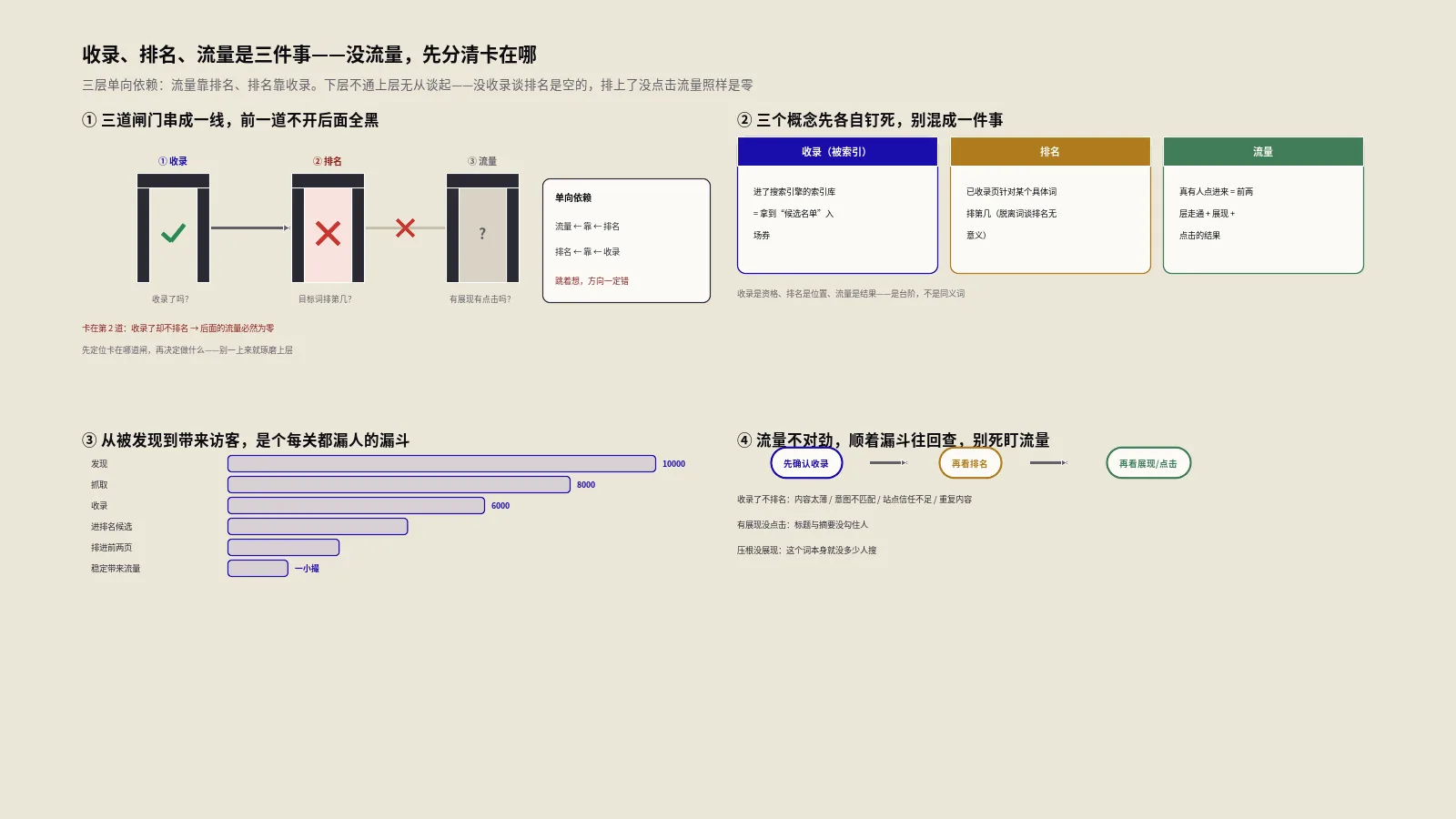Click the value 10000 beside the 发现 bar

[x=673, y=464]
